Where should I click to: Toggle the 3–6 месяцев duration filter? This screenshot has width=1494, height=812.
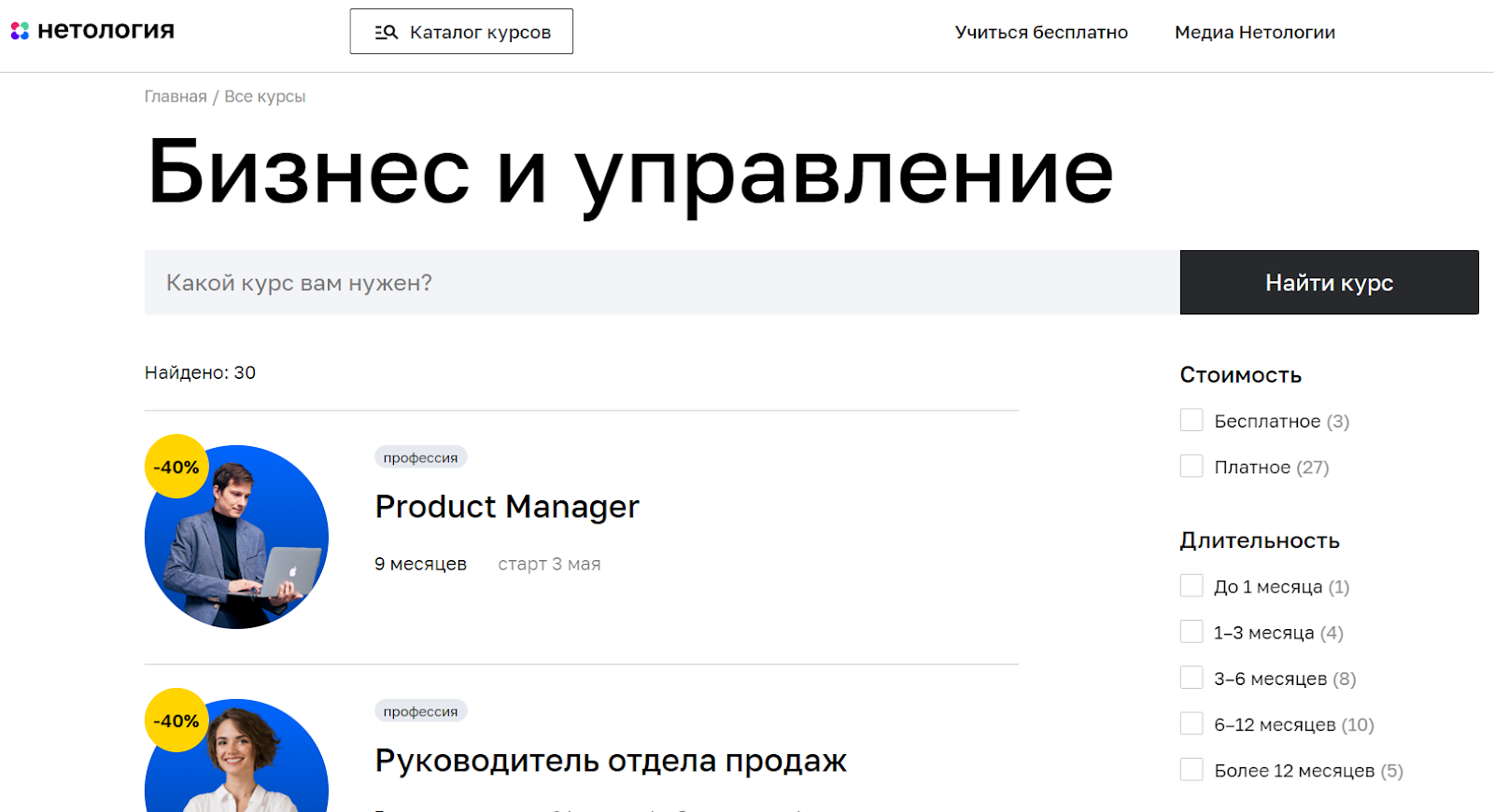[1191, 678]
